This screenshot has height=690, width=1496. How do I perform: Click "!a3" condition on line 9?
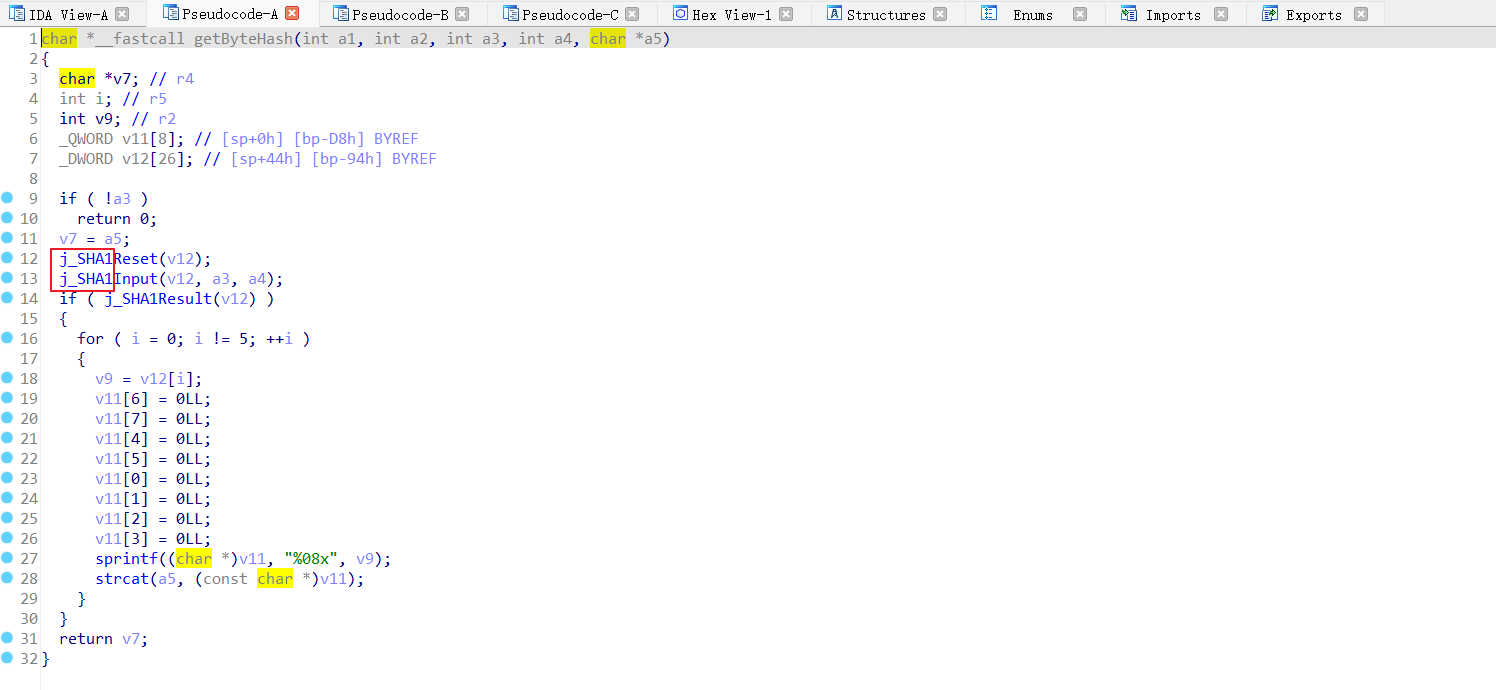click(117, 199)
